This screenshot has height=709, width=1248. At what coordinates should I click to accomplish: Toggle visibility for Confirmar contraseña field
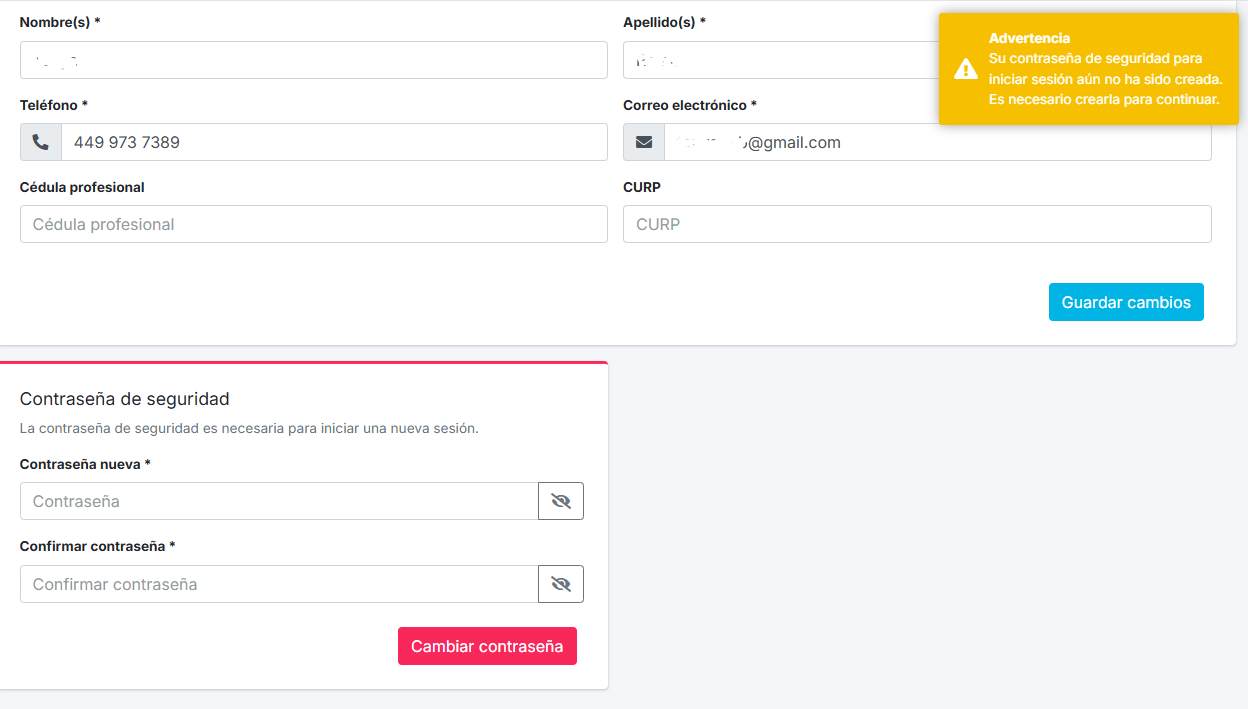tap(561, 584)
